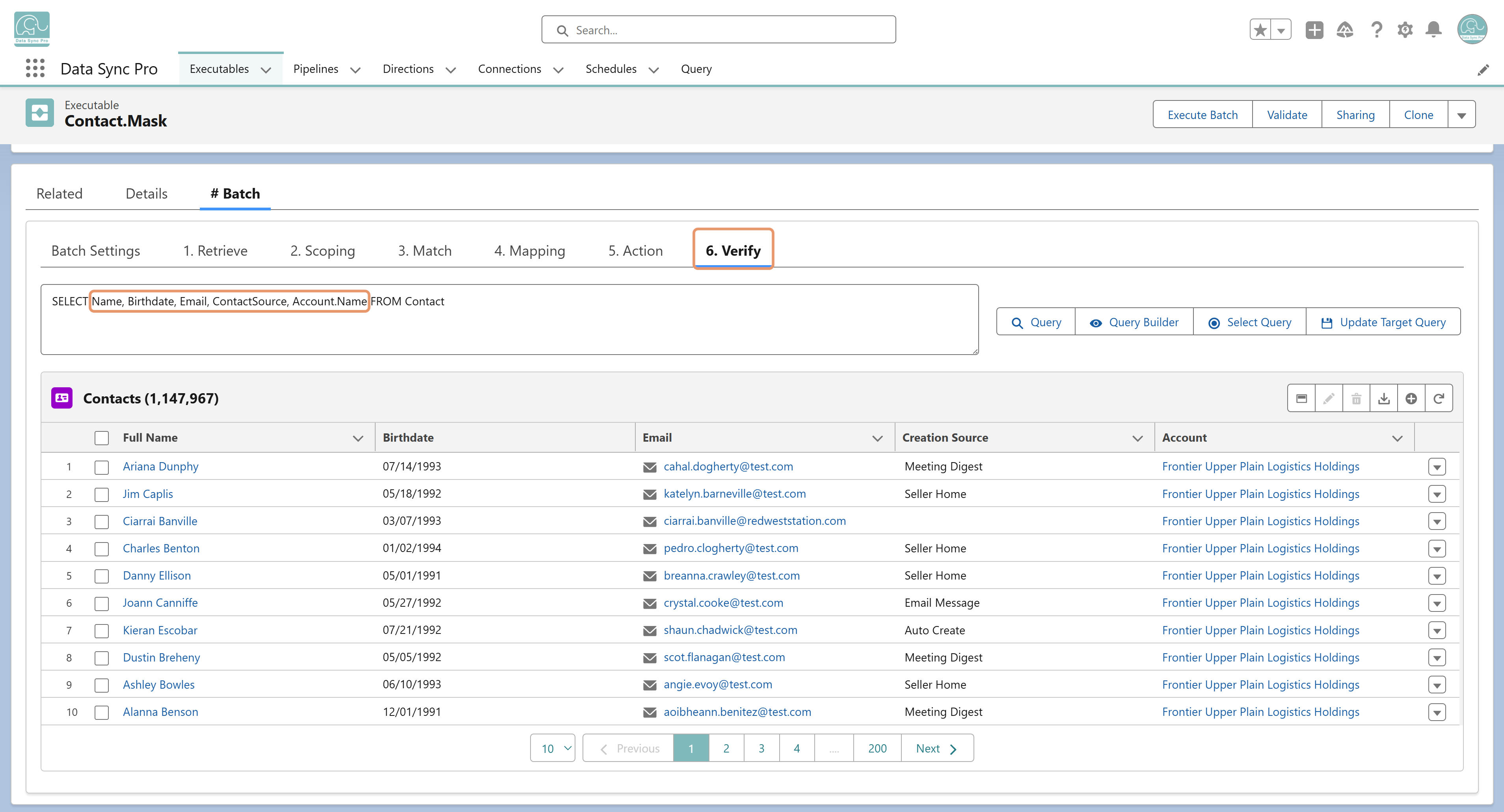This screenshot has width=1504, height=812.
Task: Check the box for Ariana Dunphy
Action: [102, 467]
